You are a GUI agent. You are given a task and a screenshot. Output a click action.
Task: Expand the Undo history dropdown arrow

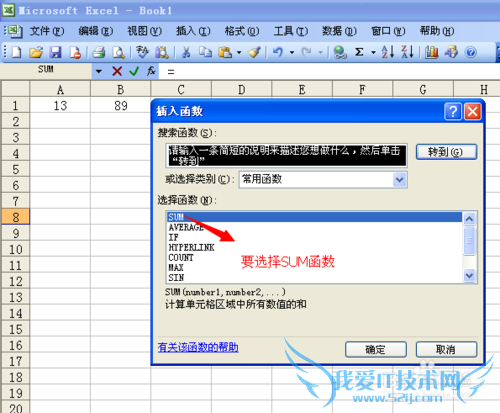292,52
